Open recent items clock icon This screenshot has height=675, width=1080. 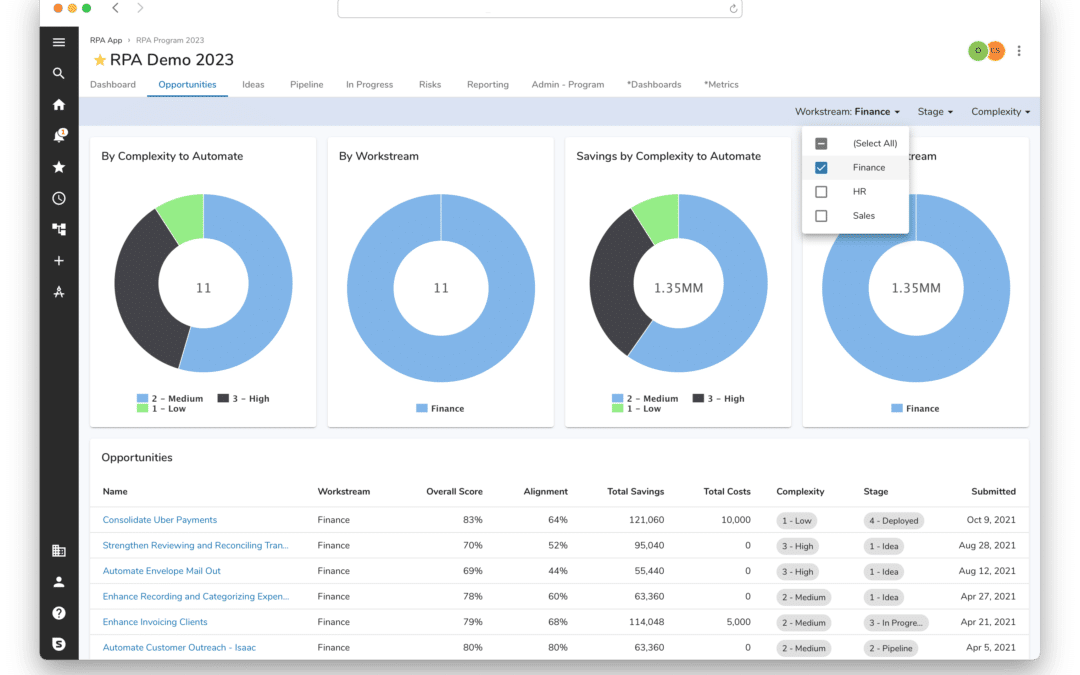click(x=59, y=198)
